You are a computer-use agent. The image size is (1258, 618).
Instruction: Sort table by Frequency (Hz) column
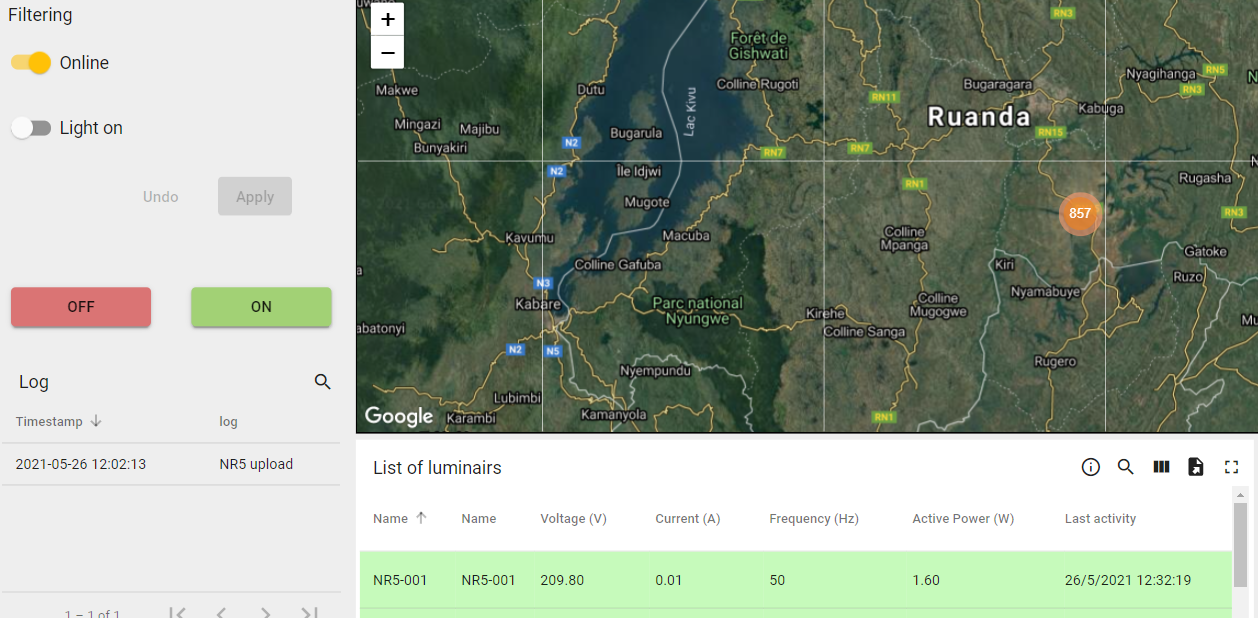pos(813,518)
